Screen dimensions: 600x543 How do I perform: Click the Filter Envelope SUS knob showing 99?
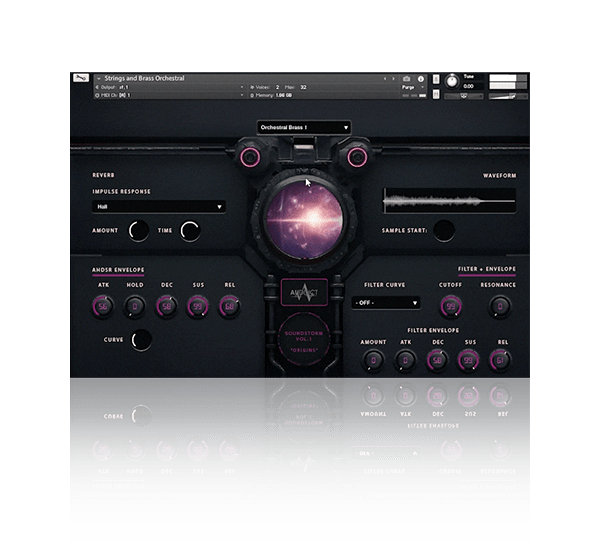tap(468, 360)
